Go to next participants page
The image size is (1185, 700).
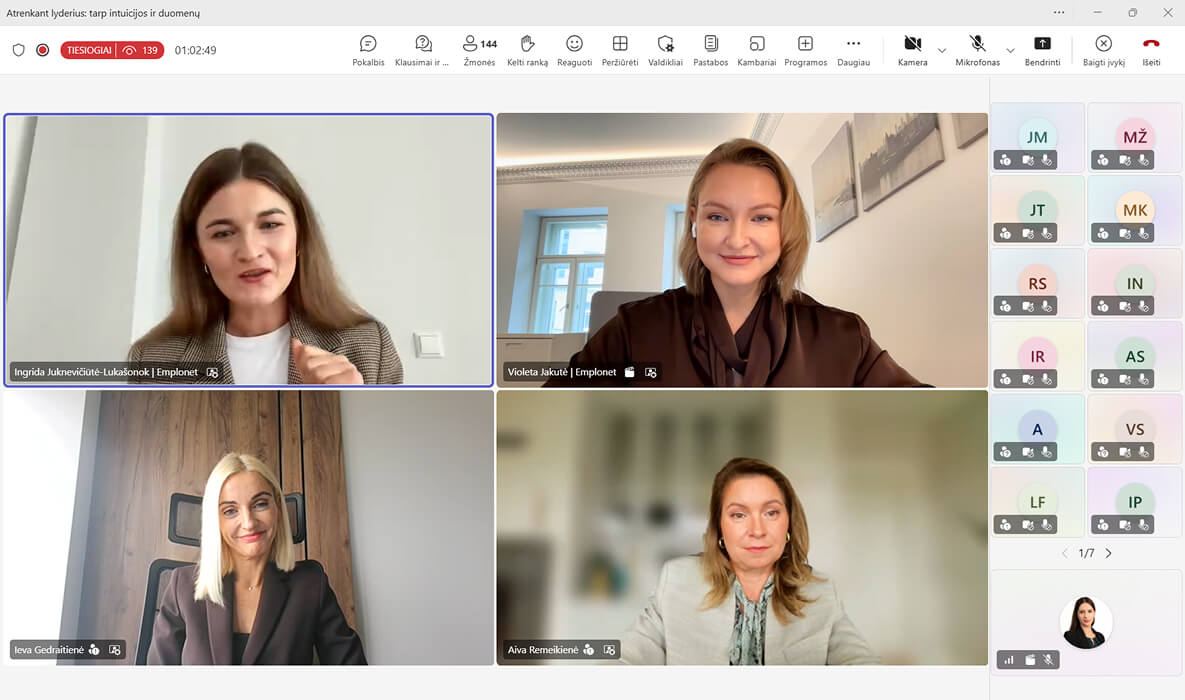[x=1109, y=553]
